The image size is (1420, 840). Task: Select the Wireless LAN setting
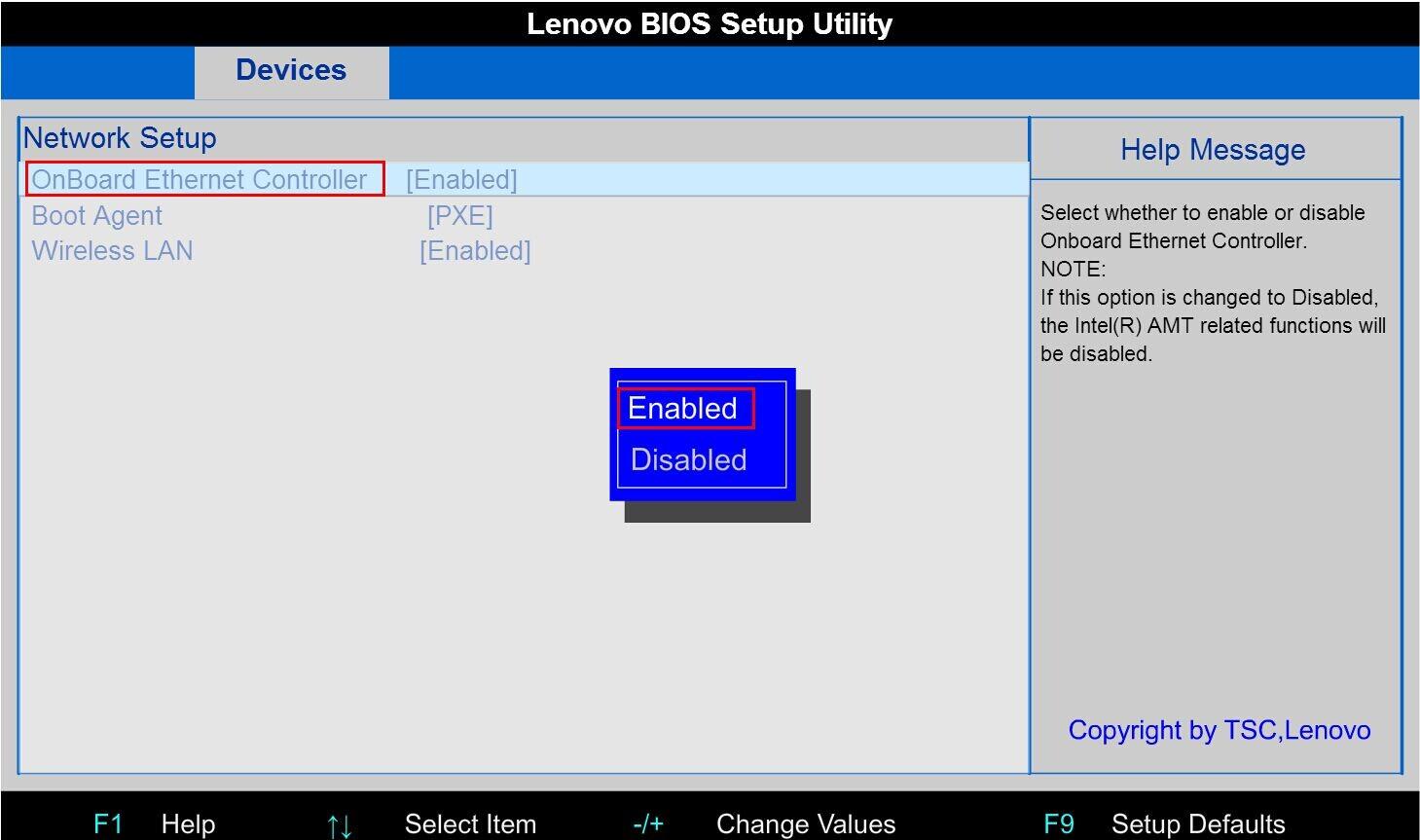click(113, 251)
